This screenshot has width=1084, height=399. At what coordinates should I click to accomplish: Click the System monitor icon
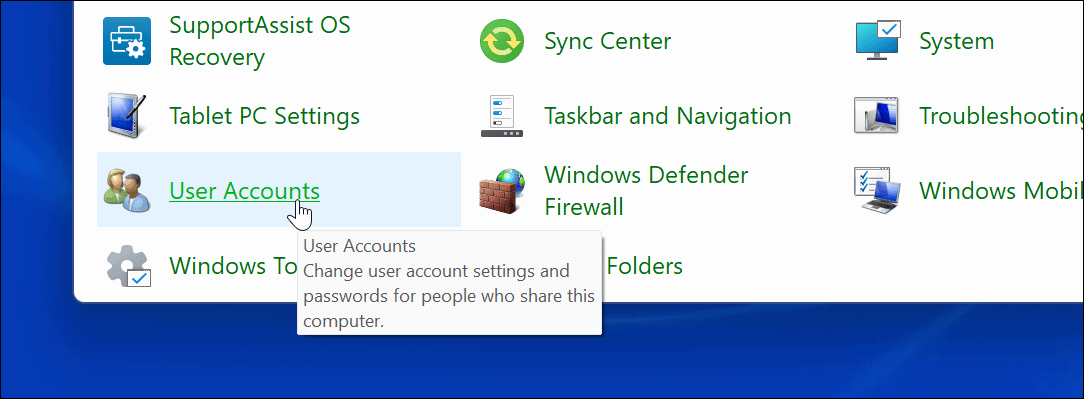pyautogui.click(x=878, y=41)
